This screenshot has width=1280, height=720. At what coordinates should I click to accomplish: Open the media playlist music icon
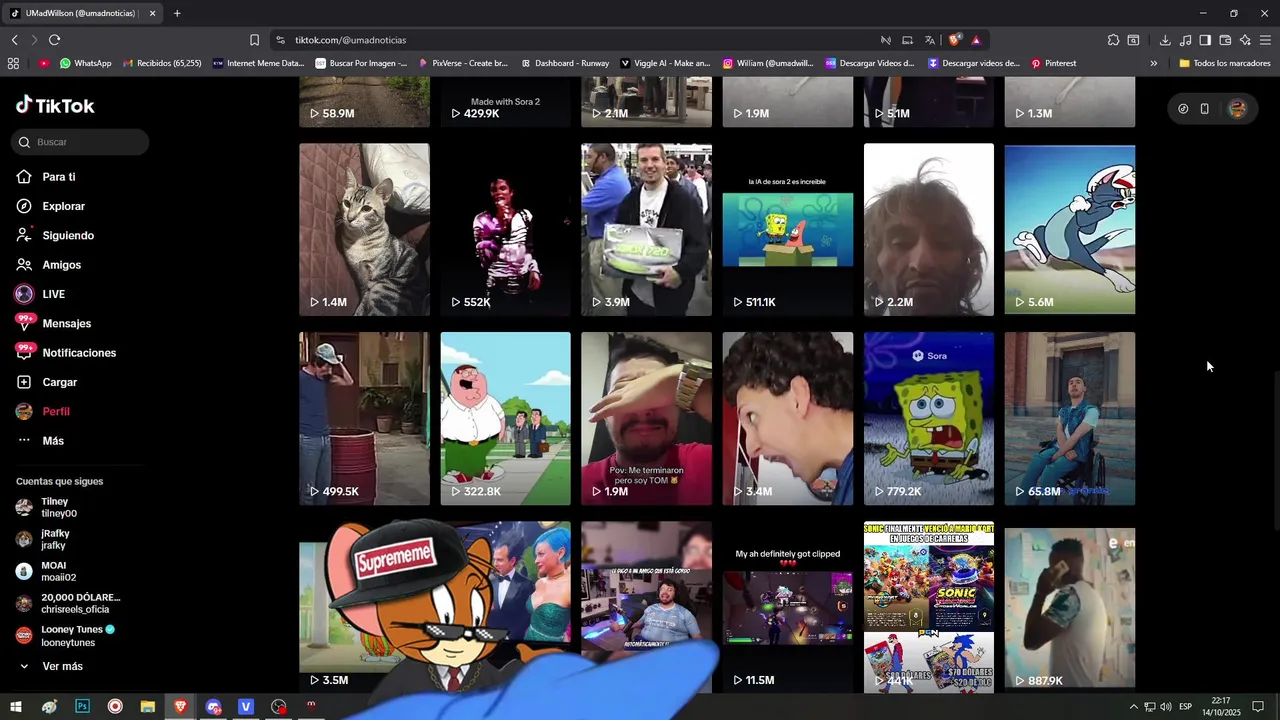point(1185,40)
